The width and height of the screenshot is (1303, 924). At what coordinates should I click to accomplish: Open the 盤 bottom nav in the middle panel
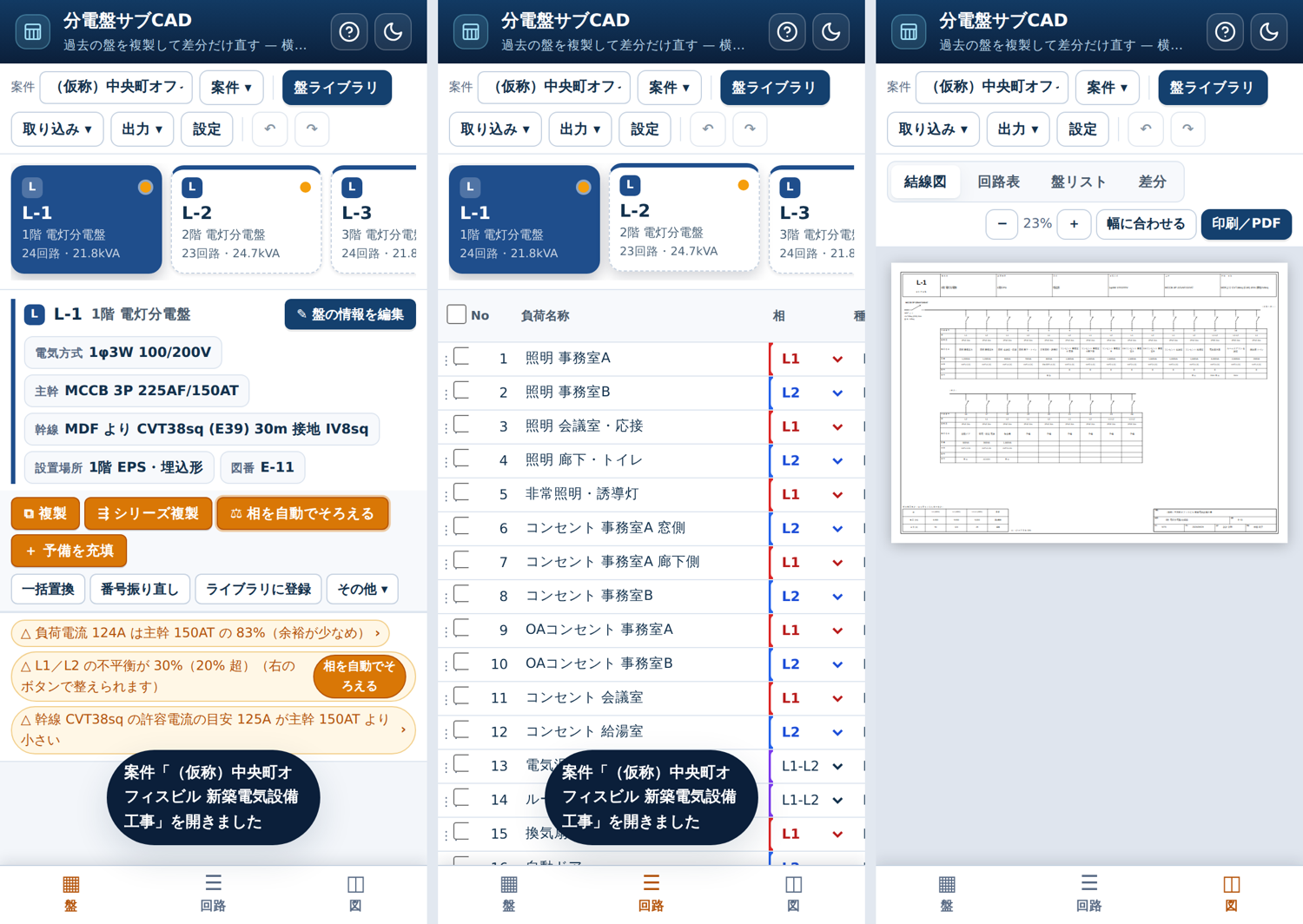click(509, 894)
